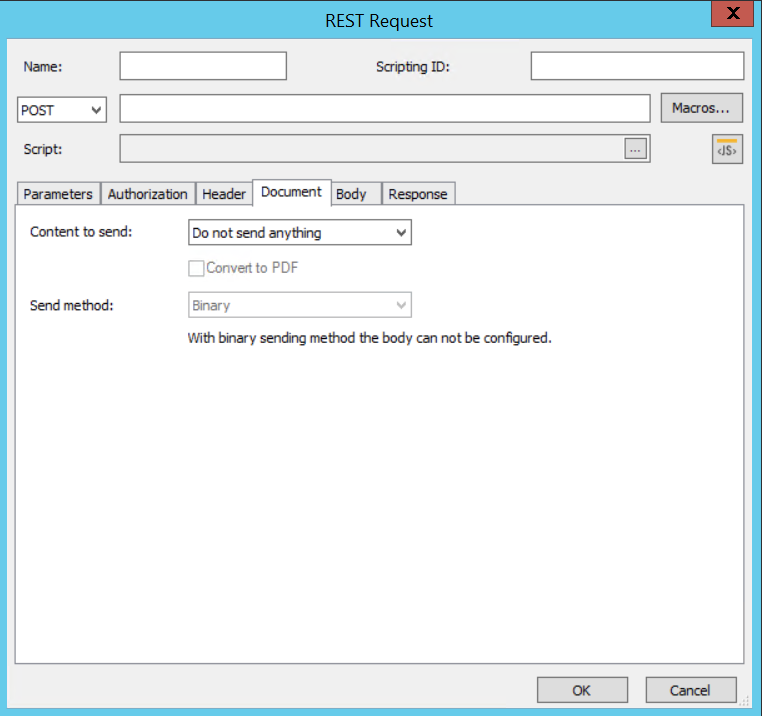Open the Header tab
Image resolution: width=762 pixels, height=716 pixels.
point(224,194)
